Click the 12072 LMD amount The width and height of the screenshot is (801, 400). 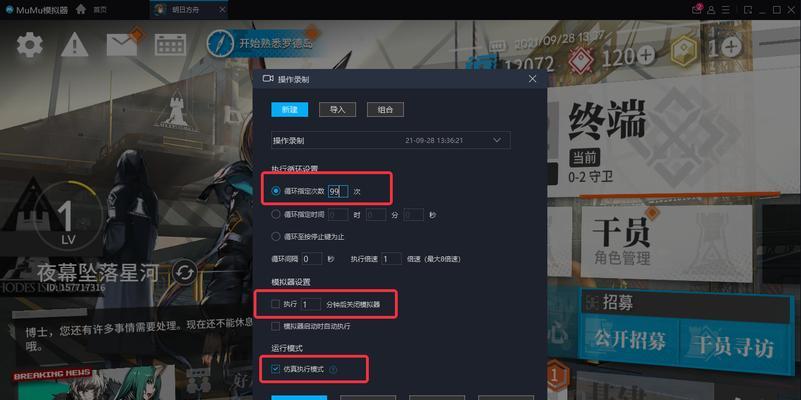530,65
